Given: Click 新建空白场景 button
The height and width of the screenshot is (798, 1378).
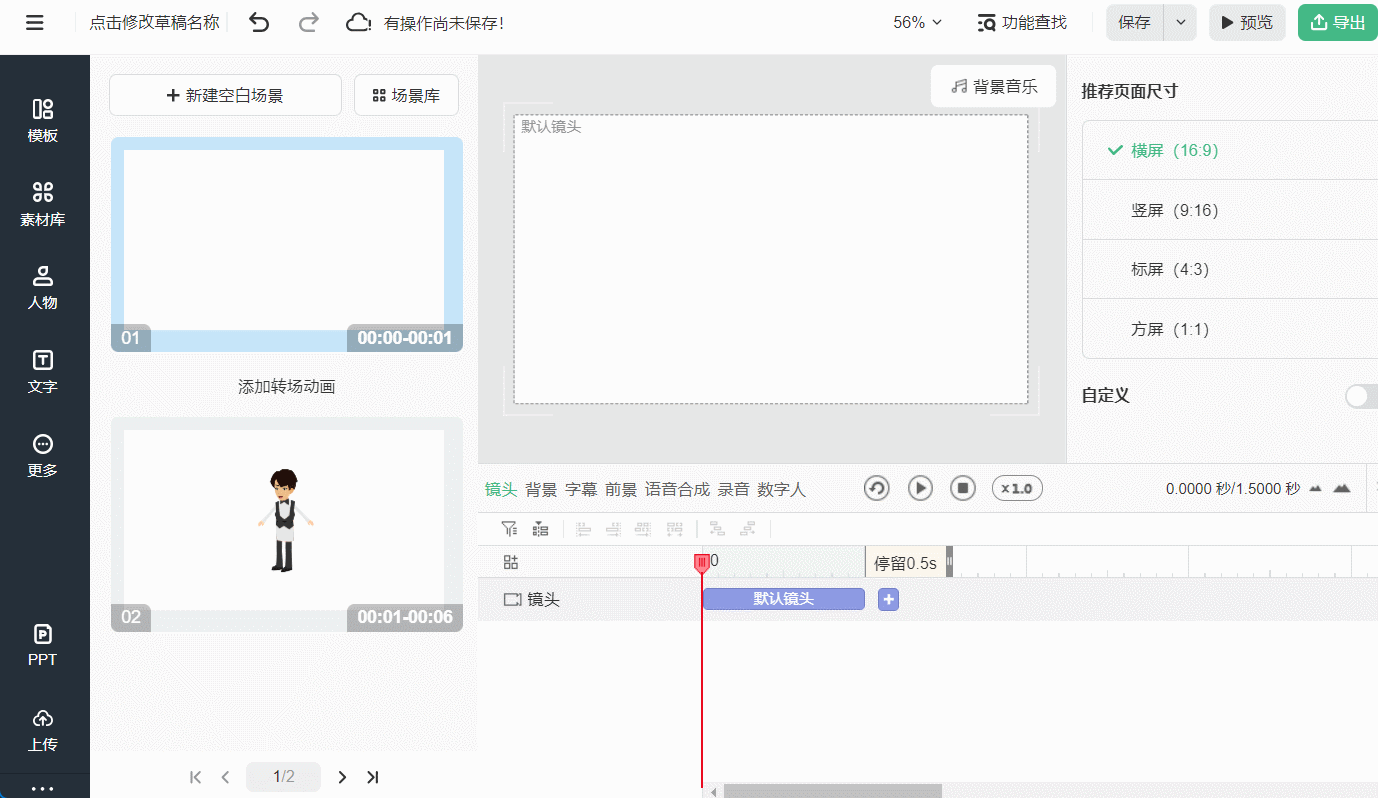Looking at the screenshot, I should (x=225, y=95).
